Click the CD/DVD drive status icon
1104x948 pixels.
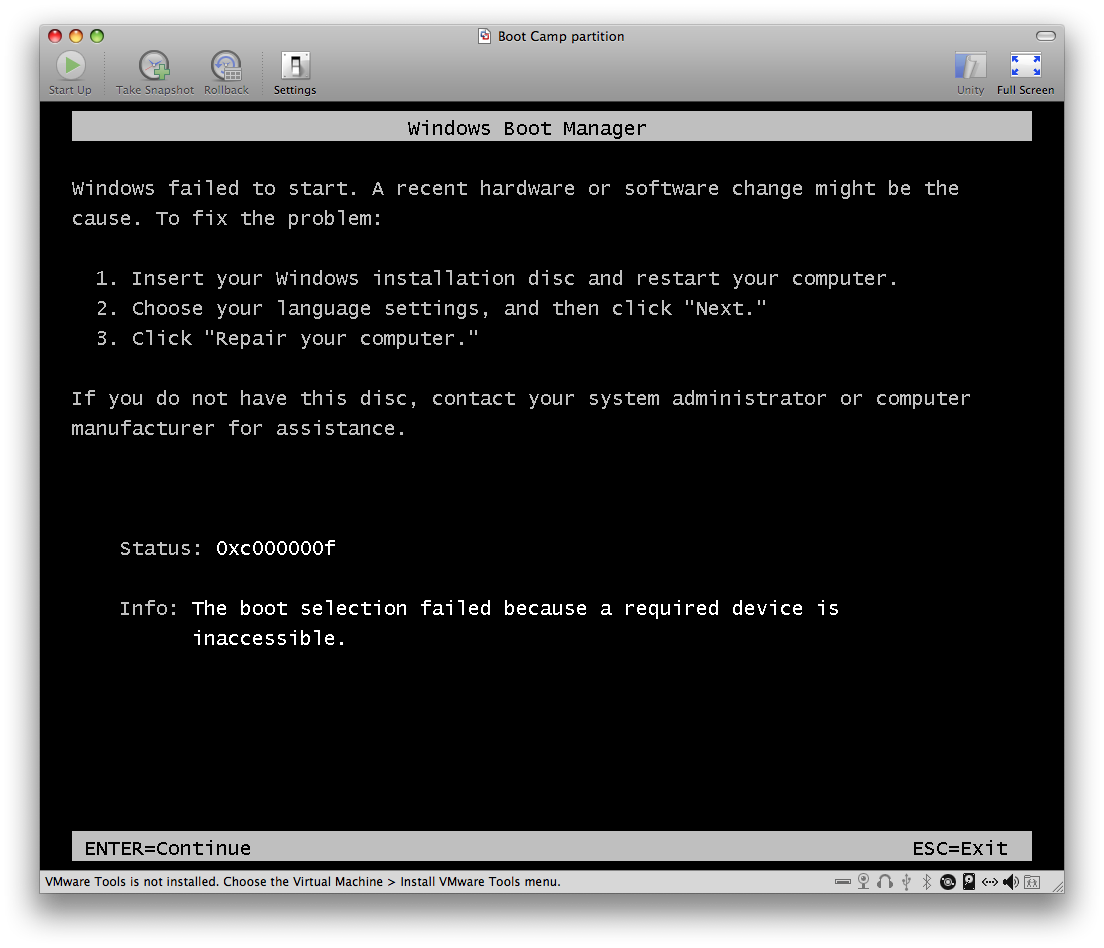948,882
